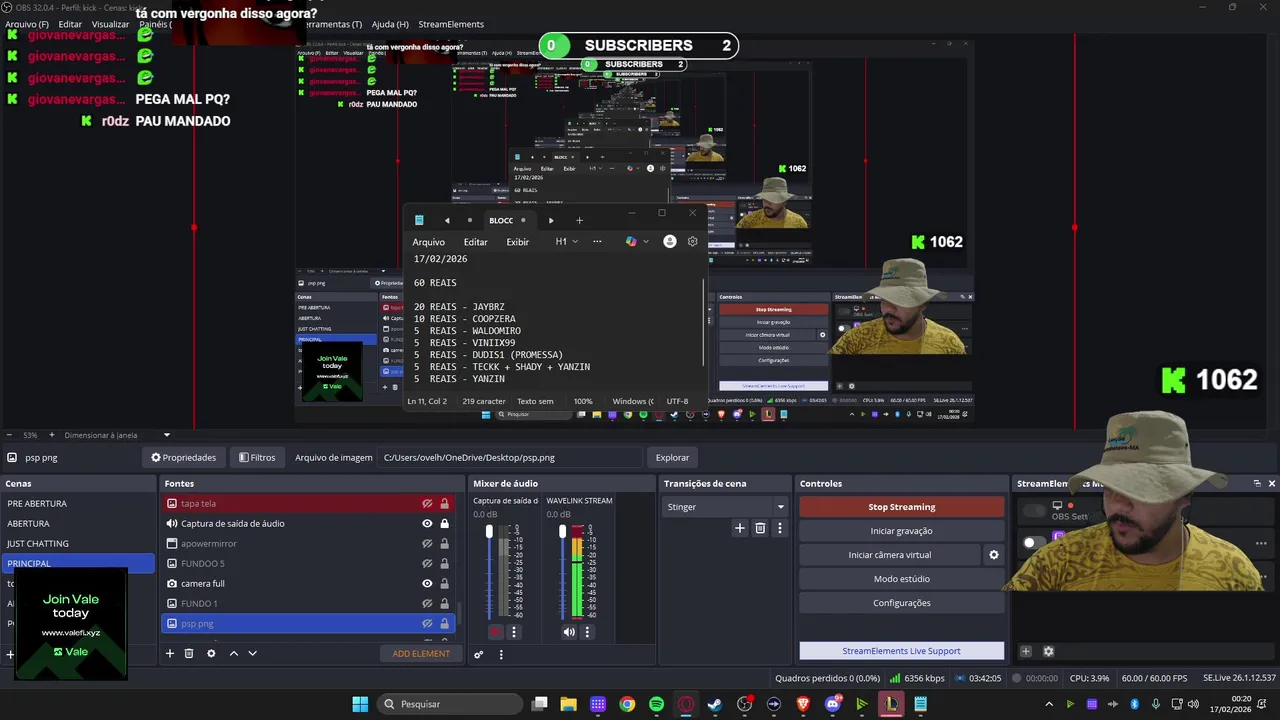Open Spotify from the taskbar
The height and width of the screenshot is (720, 1280).
(x=656, y=704)
